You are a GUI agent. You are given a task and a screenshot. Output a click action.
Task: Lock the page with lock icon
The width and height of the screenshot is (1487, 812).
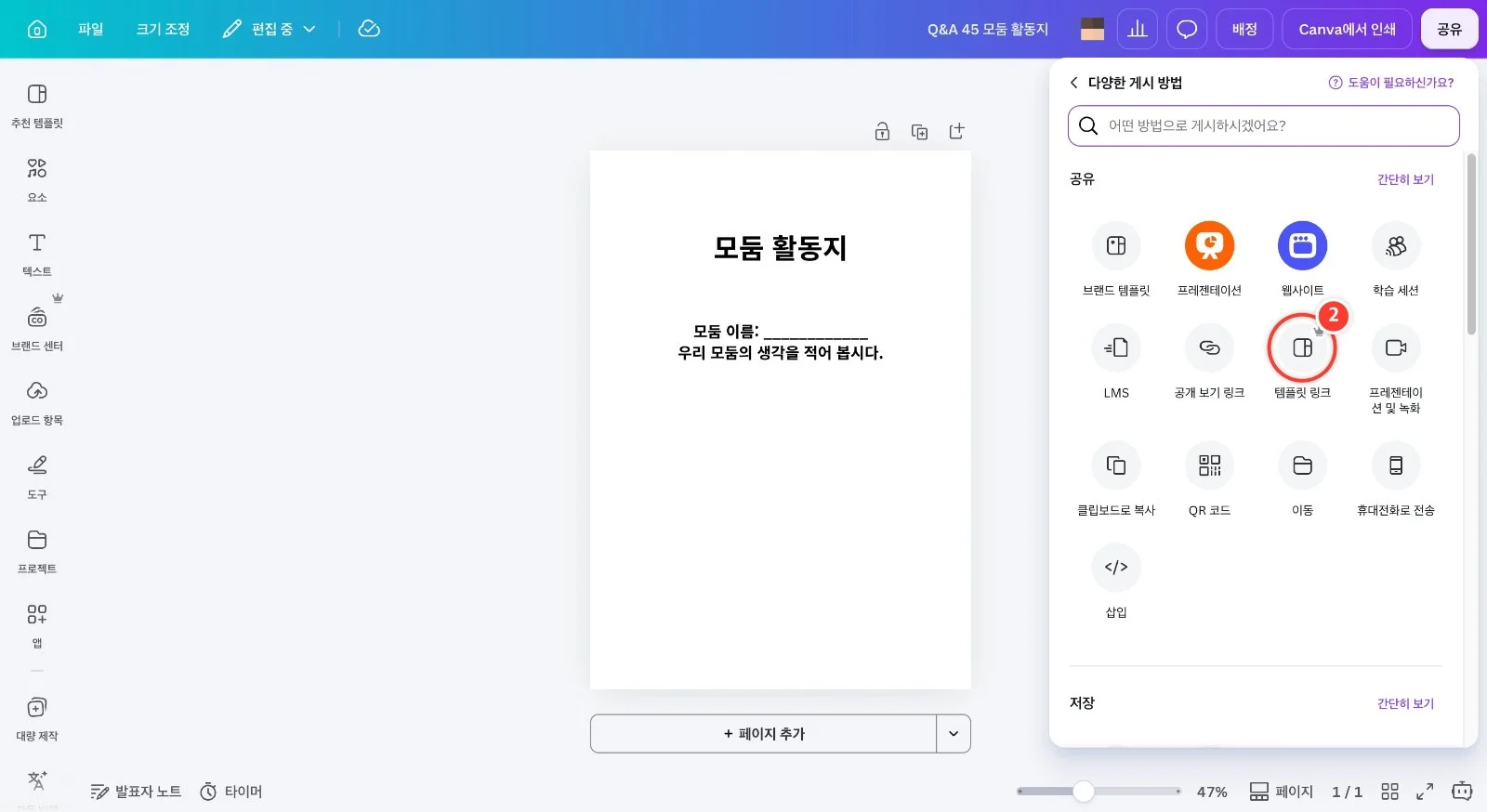pos(882,132)
